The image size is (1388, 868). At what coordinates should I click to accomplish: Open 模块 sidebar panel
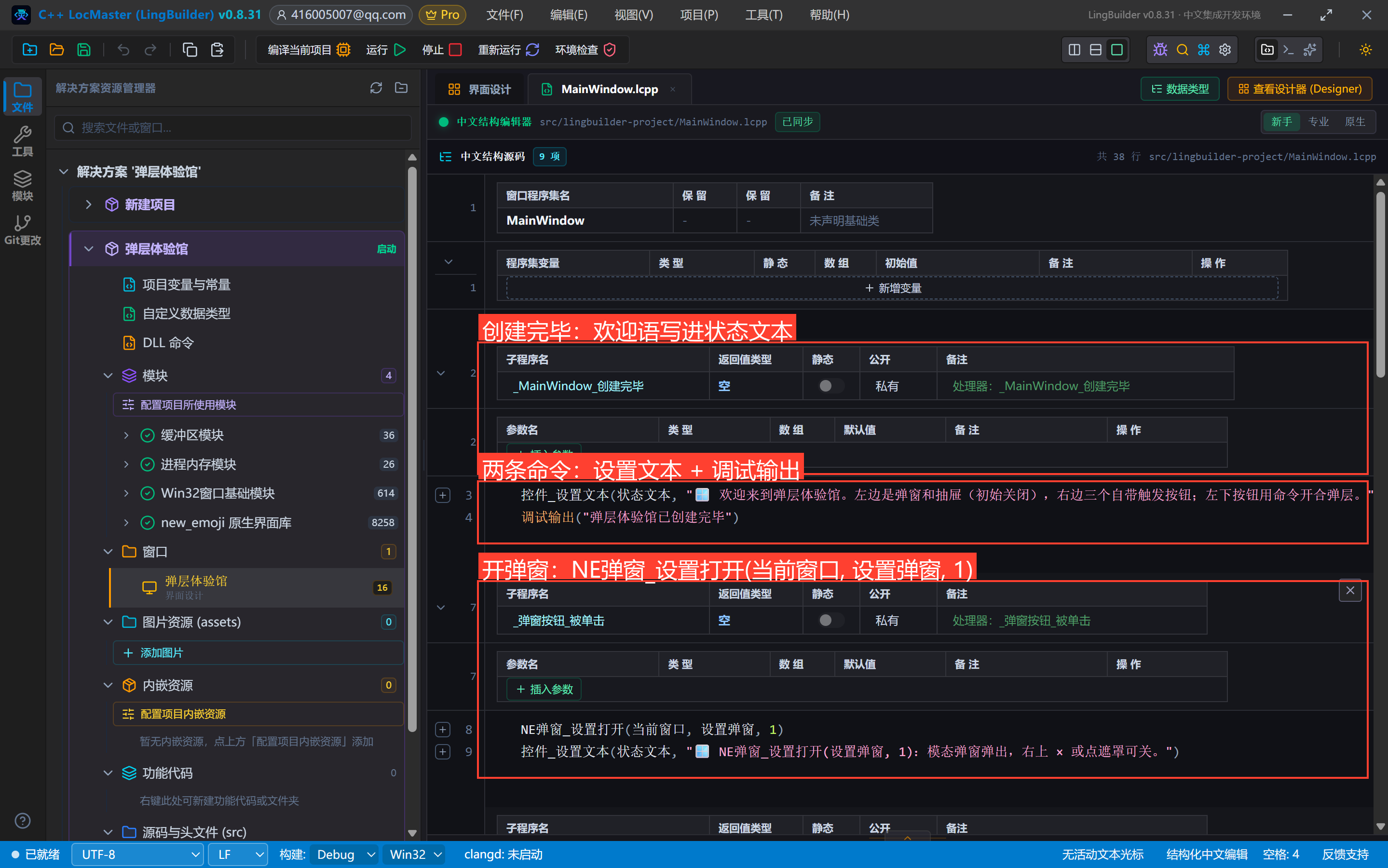[x=22, y=186]
